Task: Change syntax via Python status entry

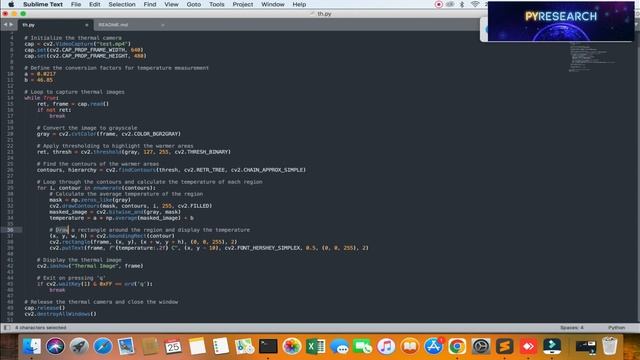Action: [616, 327]
